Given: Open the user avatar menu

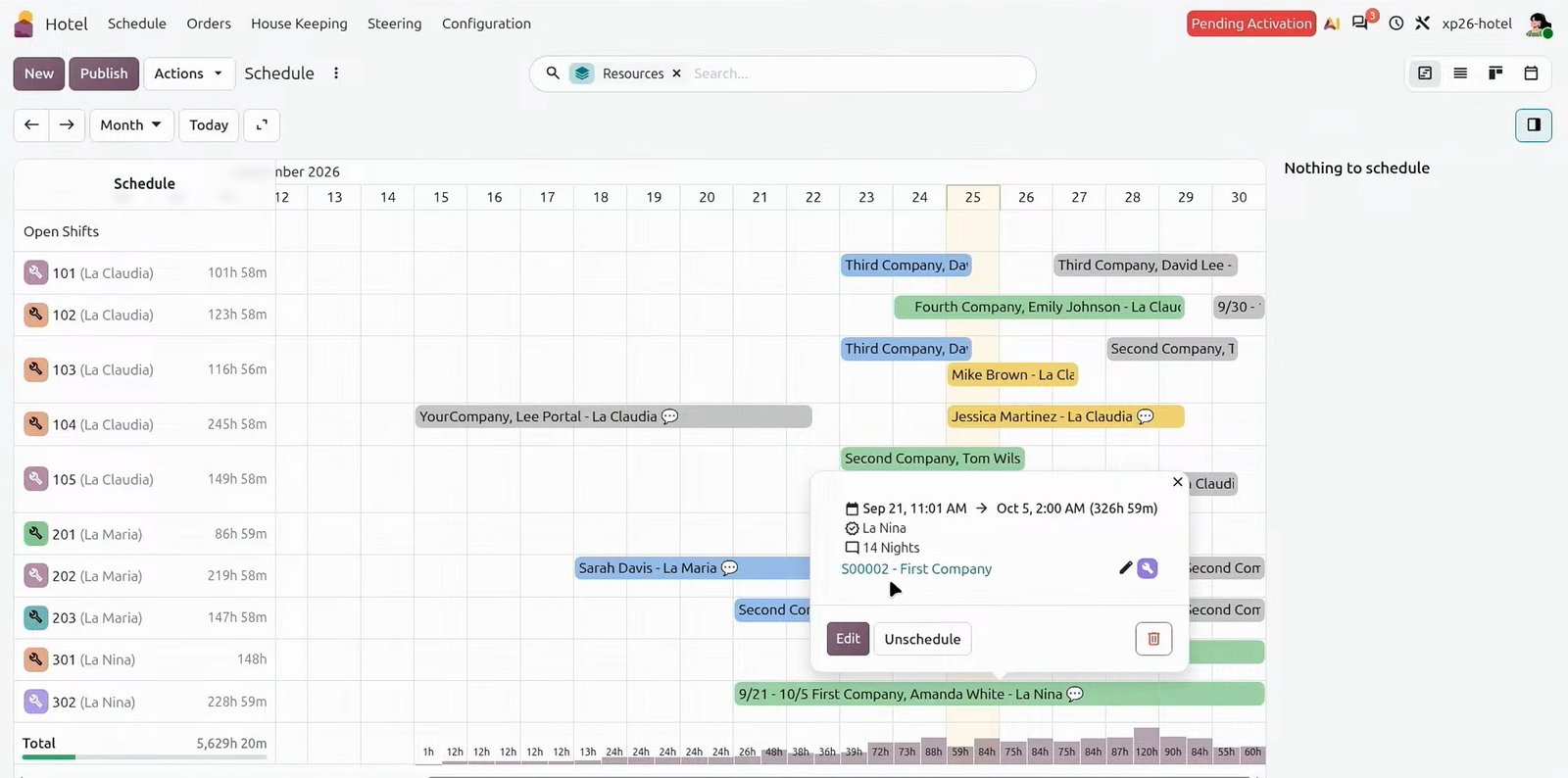Looking at the screenshot, I should pos(1539,24).
